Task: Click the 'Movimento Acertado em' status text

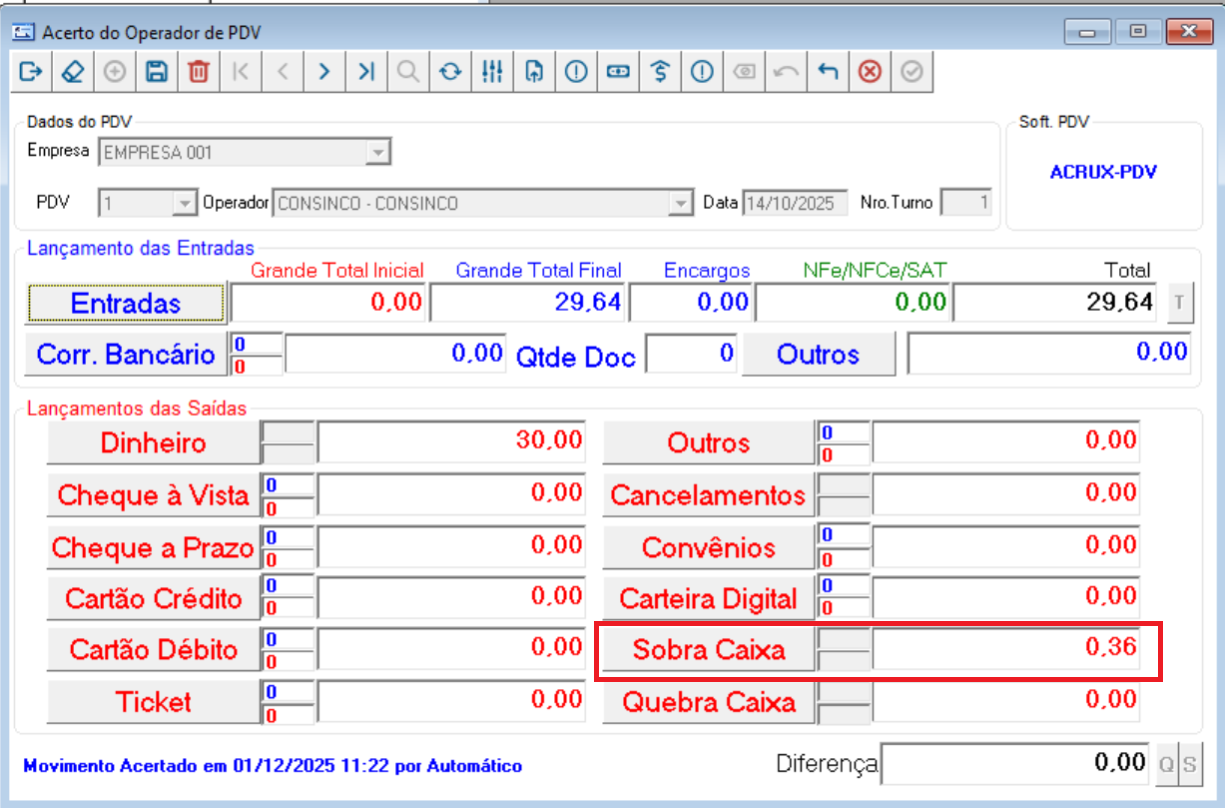Action: click(x=272, y=767)
